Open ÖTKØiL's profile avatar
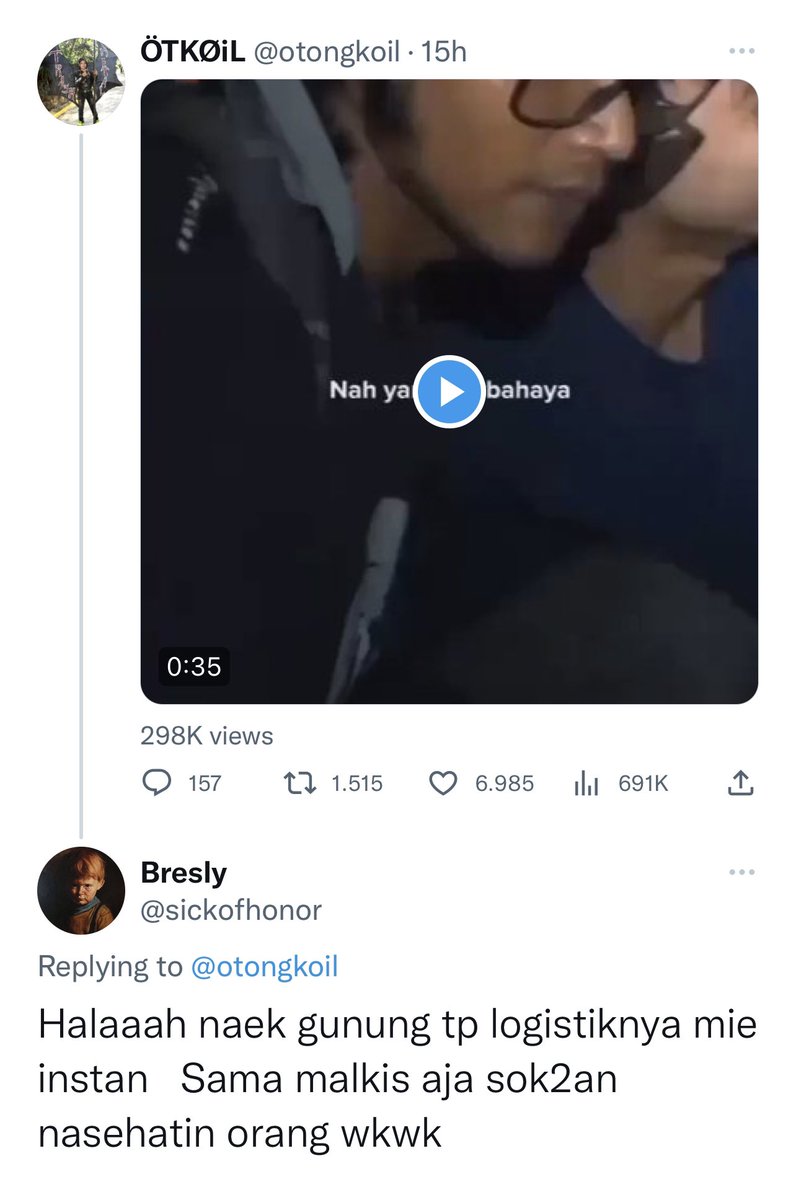Screen dimensions: 796x1200 tap(81, 83)
